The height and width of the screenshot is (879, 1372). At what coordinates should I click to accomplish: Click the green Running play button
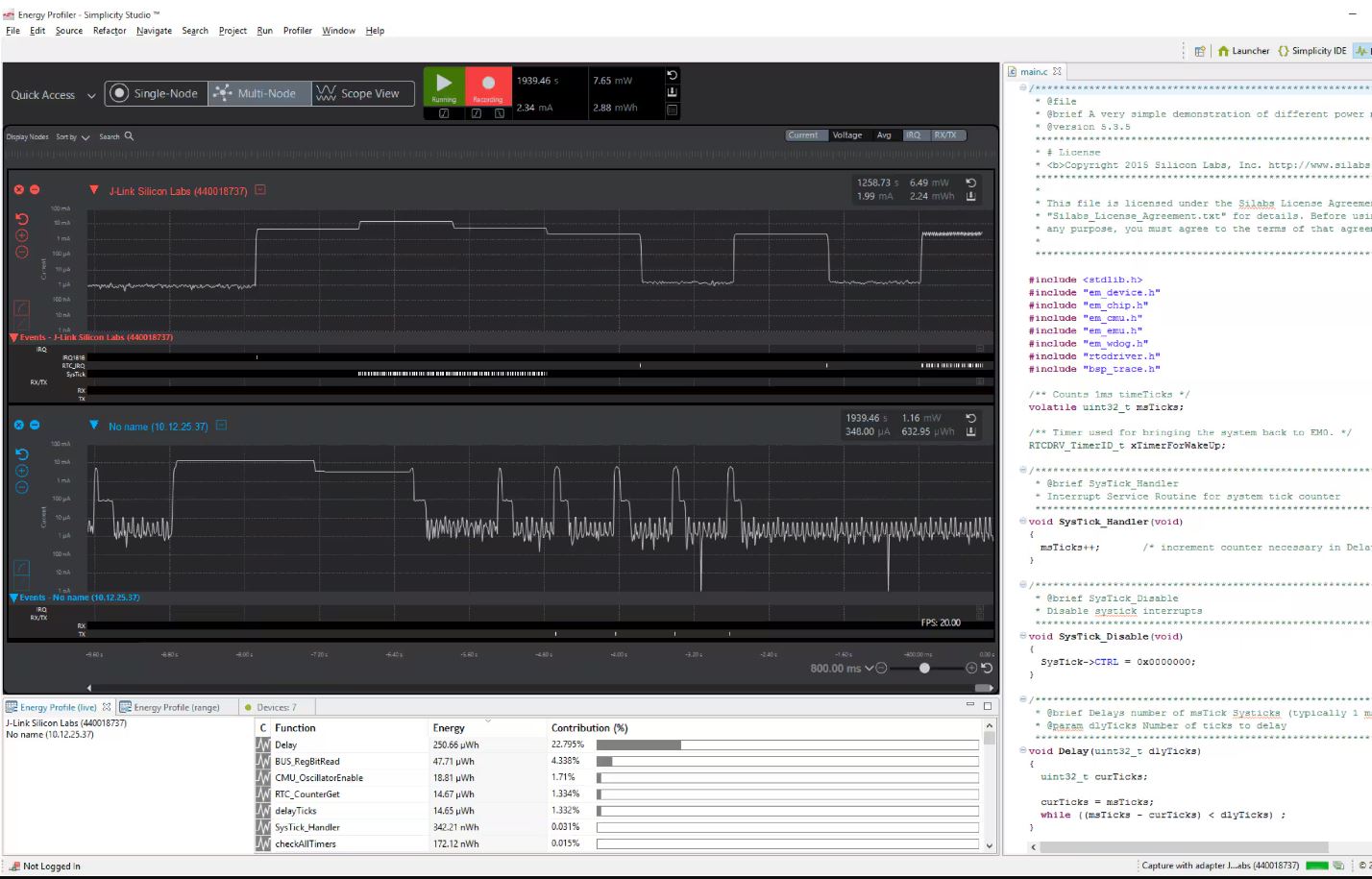pyautogui.click(x=444, y=85)
